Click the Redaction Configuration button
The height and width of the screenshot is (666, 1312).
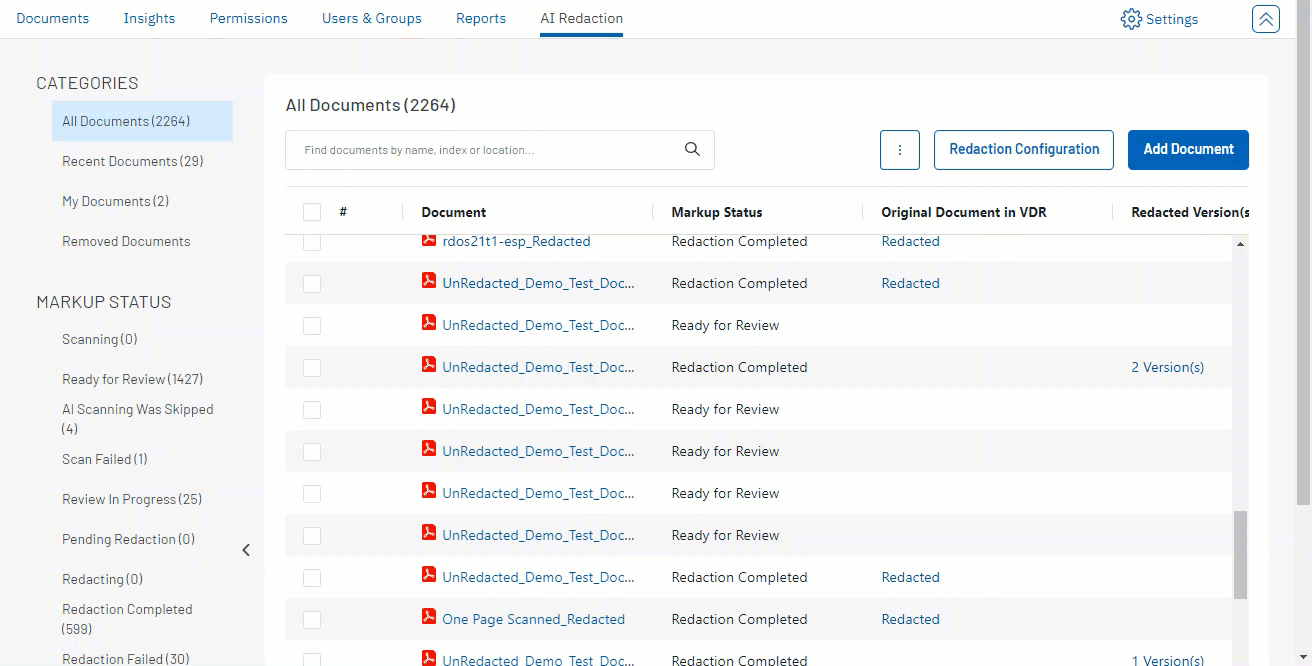pos(1024,150)
